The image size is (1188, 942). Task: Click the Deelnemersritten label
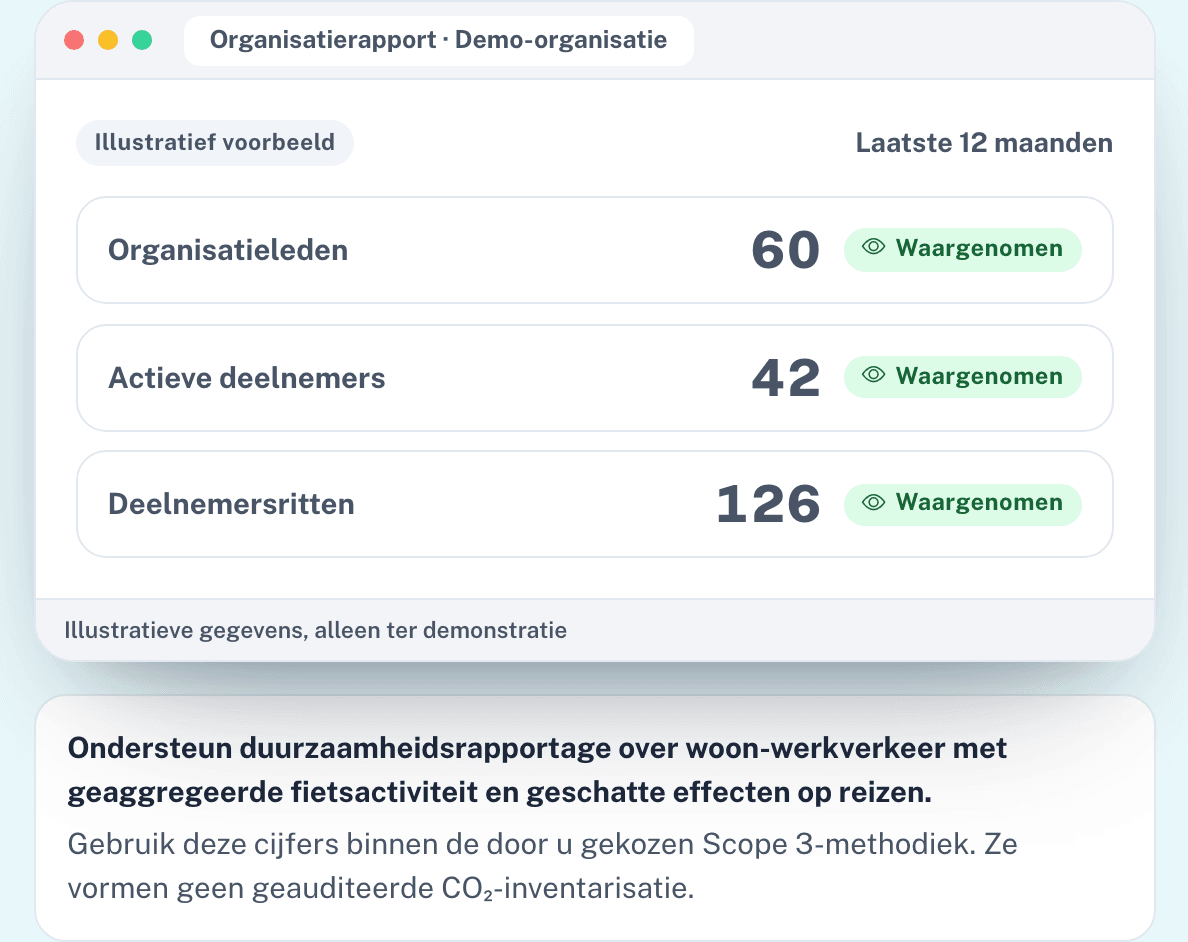click(231, 504)
